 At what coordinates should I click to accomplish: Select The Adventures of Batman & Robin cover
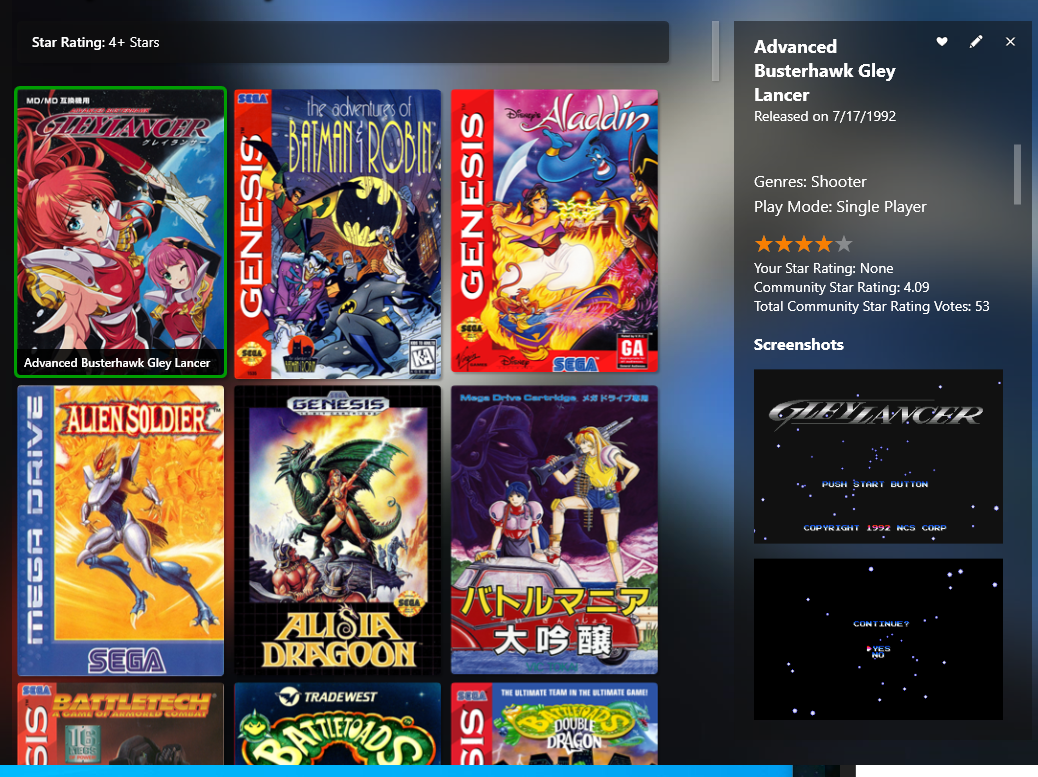click(338, 234)
